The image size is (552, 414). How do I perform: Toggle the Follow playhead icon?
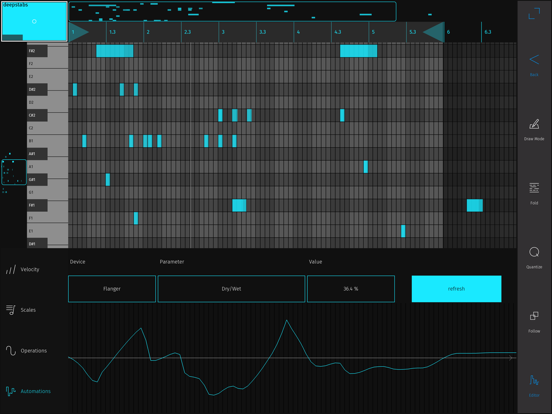(x=534, y=316)
